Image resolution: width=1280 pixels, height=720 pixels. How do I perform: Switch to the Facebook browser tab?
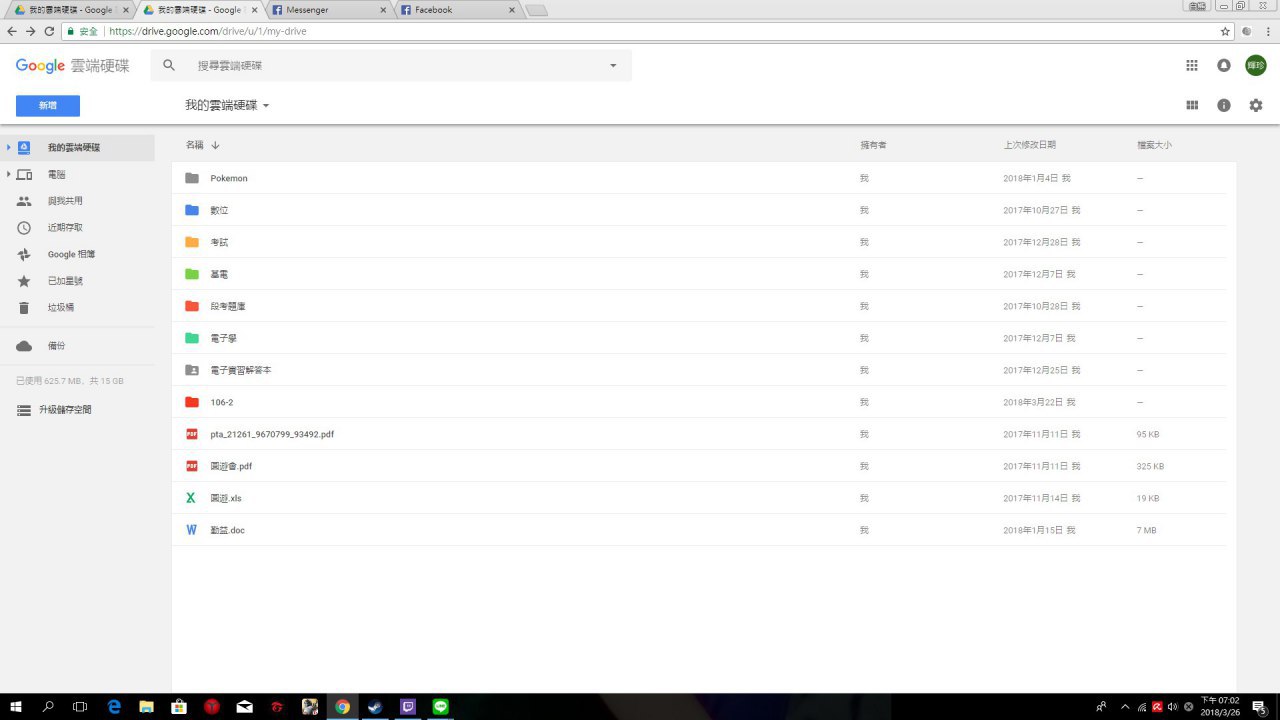tap(456, 10)
